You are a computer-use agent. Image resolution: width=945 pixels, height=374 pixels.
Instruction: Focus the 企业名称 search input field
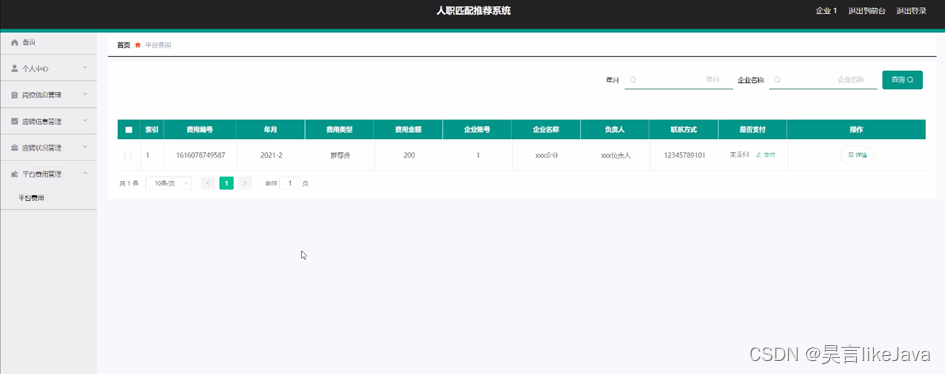coord(823,79)
